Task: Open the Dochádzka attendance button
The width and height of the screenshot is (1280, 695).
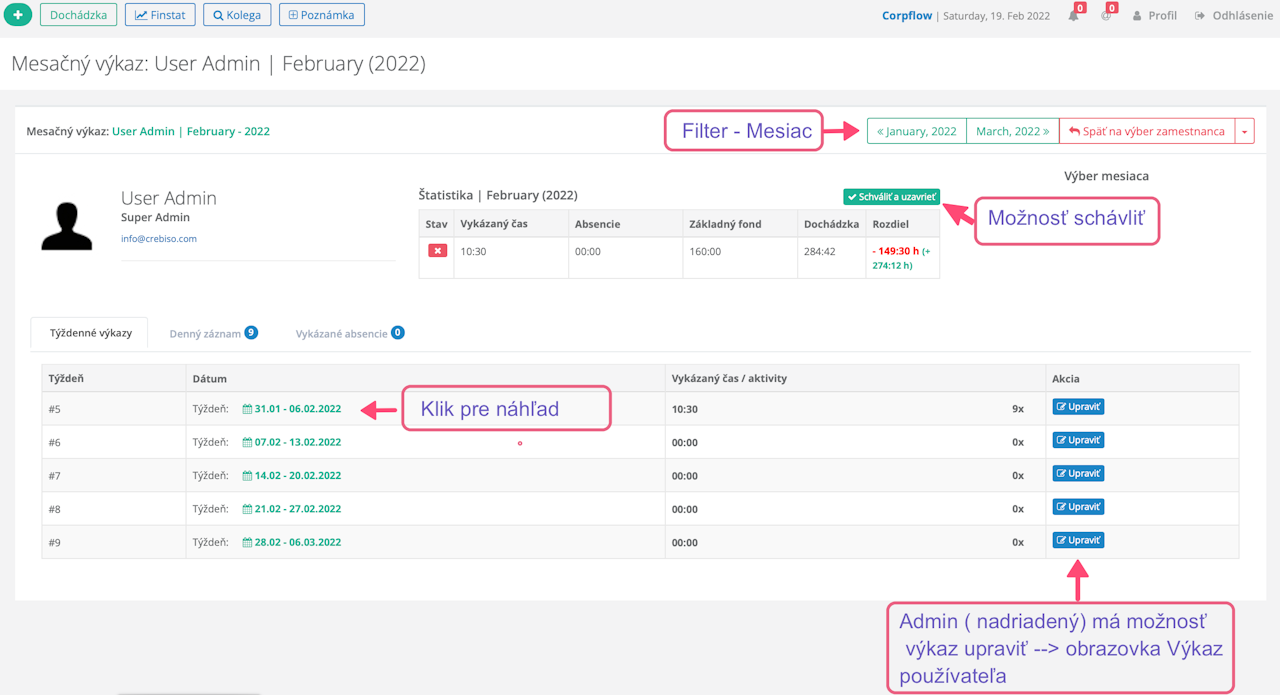Action: pyautogui.click(x=79, y=15)
